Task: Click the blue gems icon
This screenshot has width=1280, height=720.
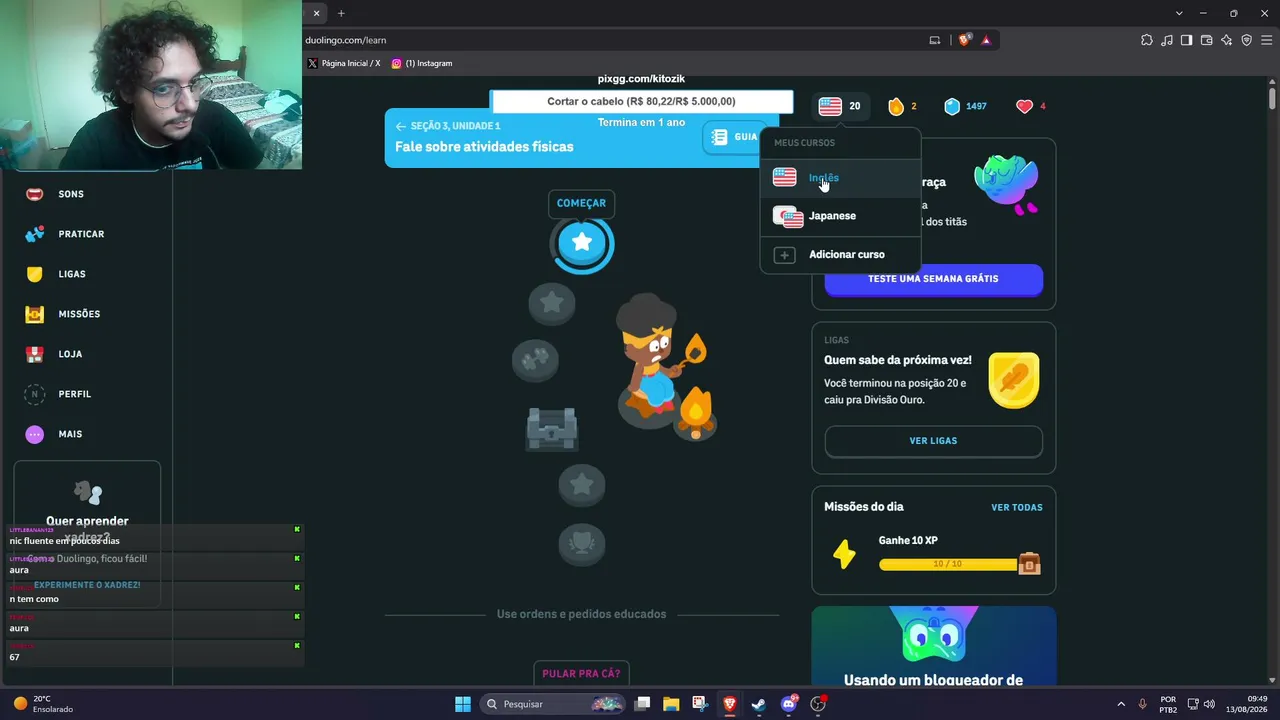Action: pos(952,106)
